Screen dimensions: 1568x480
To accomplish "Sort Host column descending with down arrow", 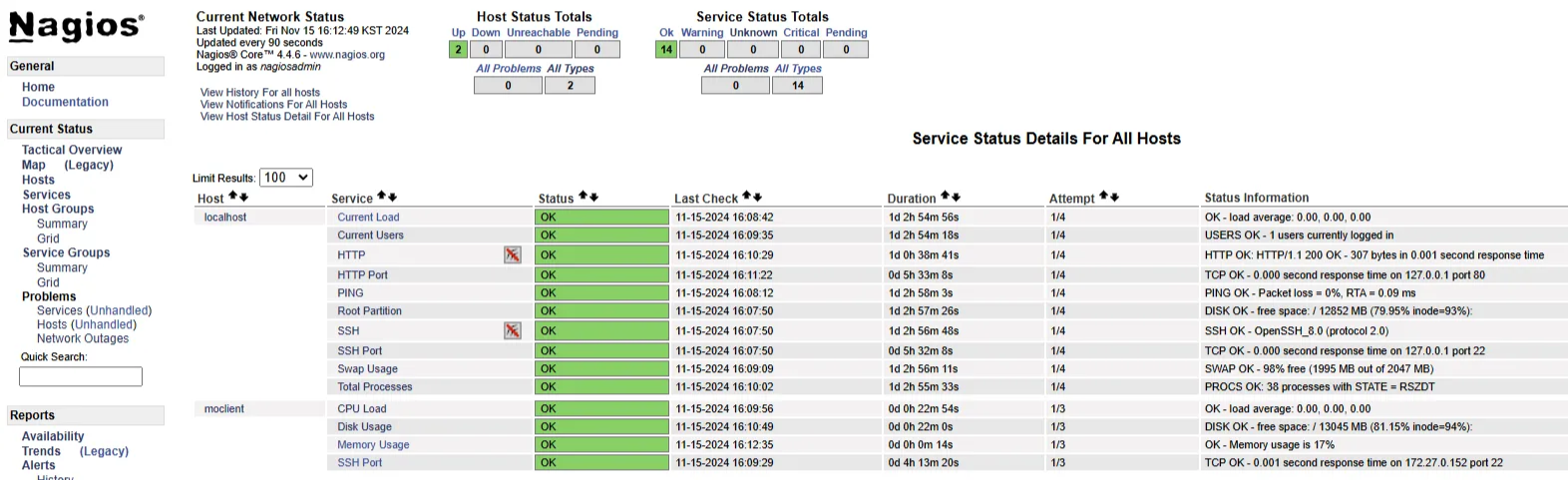I will (x=243, y=197).
